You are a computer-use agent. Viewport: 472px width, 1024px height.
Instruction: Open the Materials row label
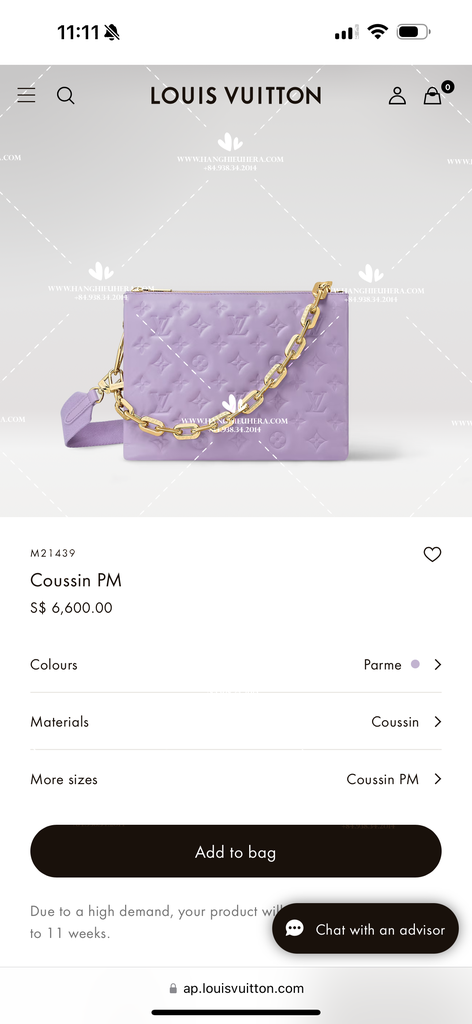coord(59,722)
